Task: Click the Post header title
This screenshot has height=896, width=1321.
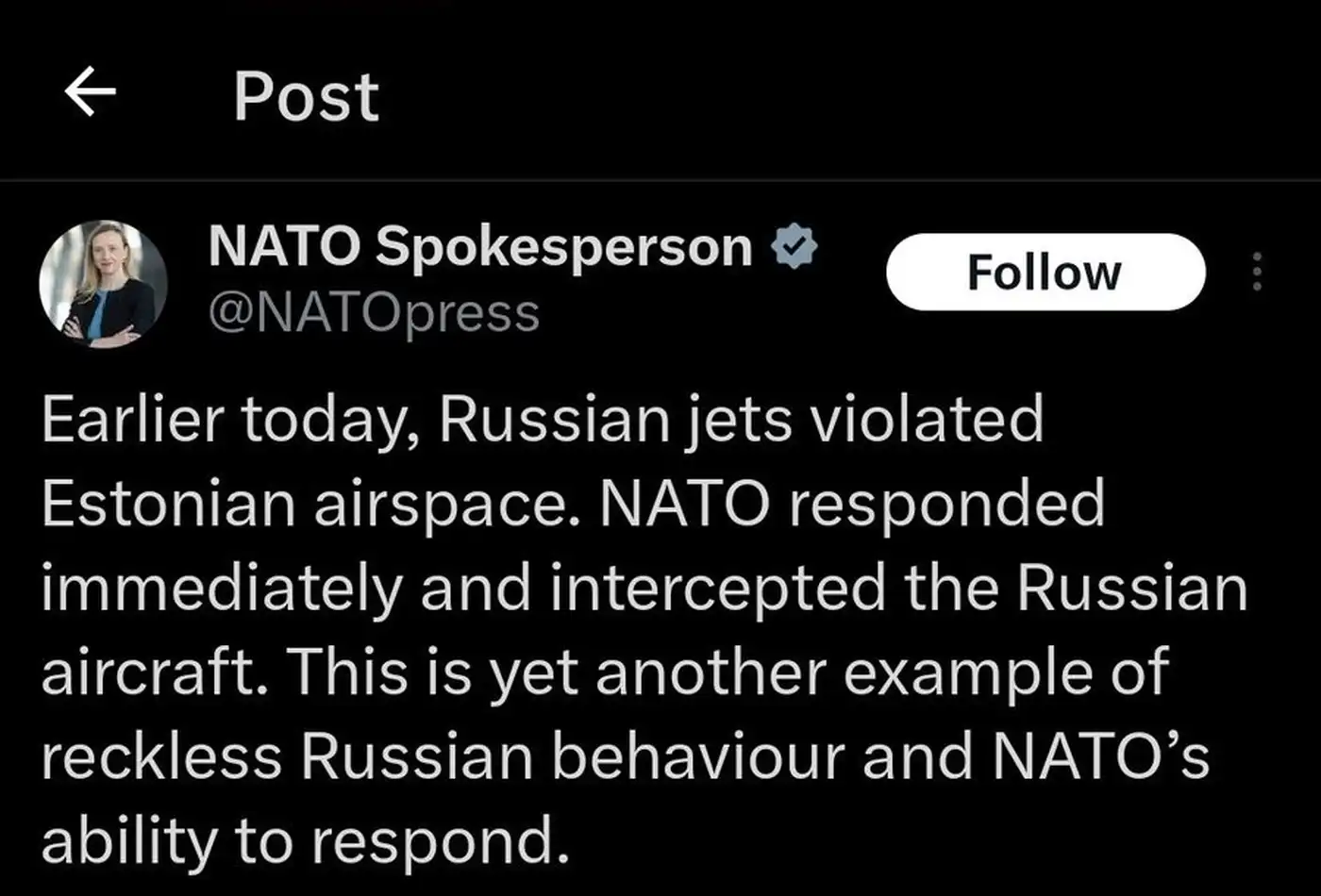Action: point(306,96)
